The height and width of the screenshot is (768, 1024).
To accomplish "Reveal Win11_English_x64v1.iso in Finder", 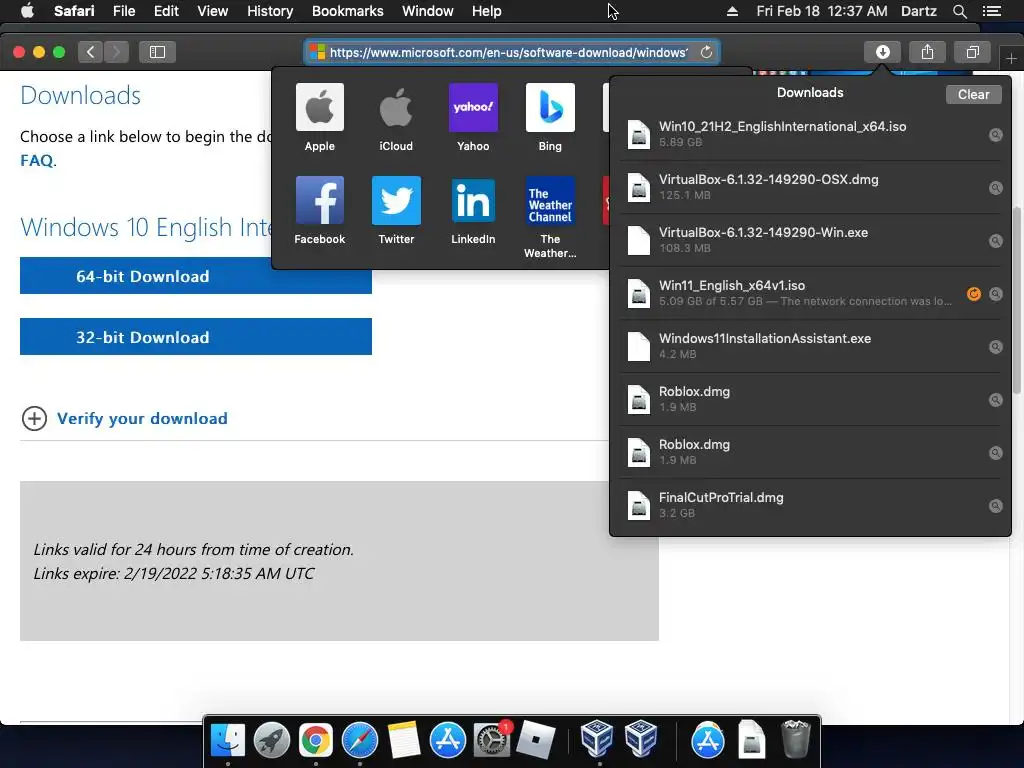I will pyautogui.click(x=995, y=294).
